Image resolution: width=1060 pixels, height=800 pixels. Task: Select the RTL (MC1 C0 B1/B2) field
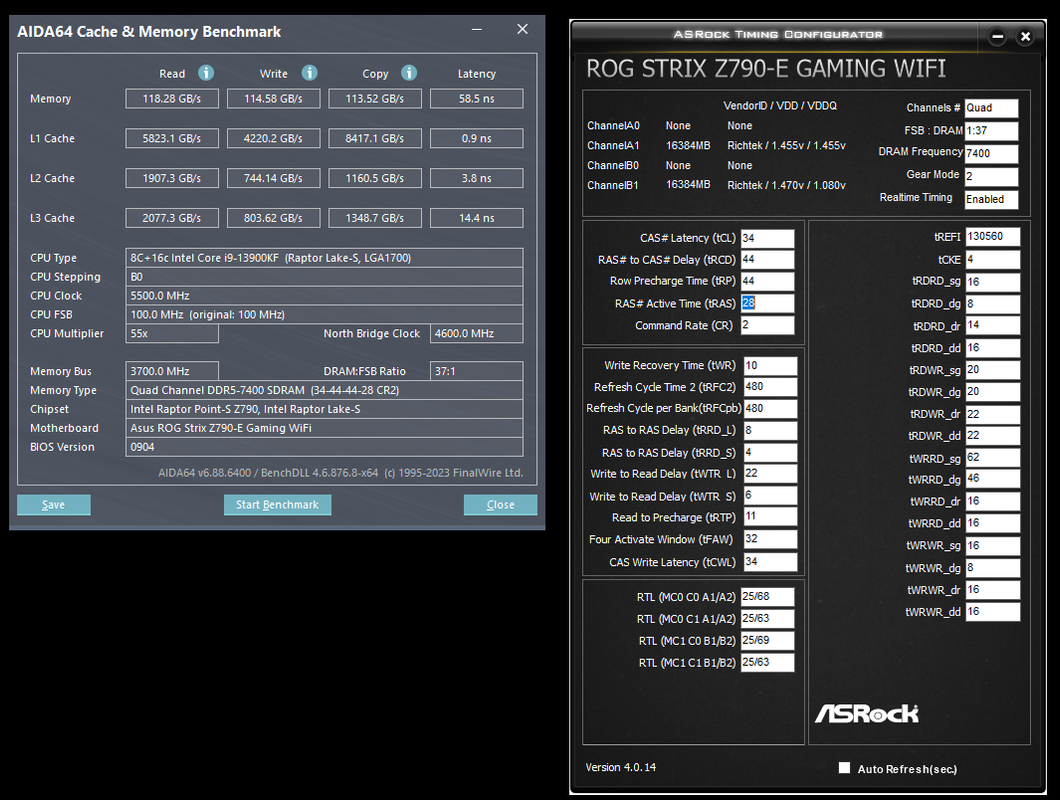[767, 641]
